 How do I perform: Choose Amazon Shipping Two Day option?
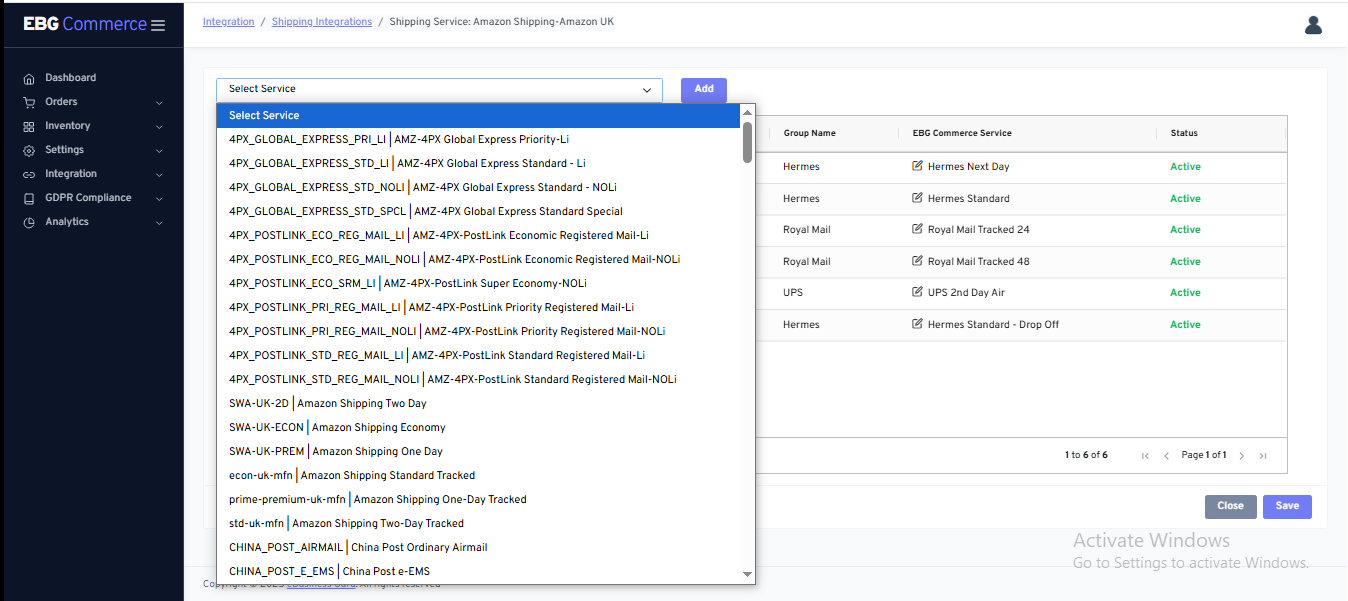(328, 404)
